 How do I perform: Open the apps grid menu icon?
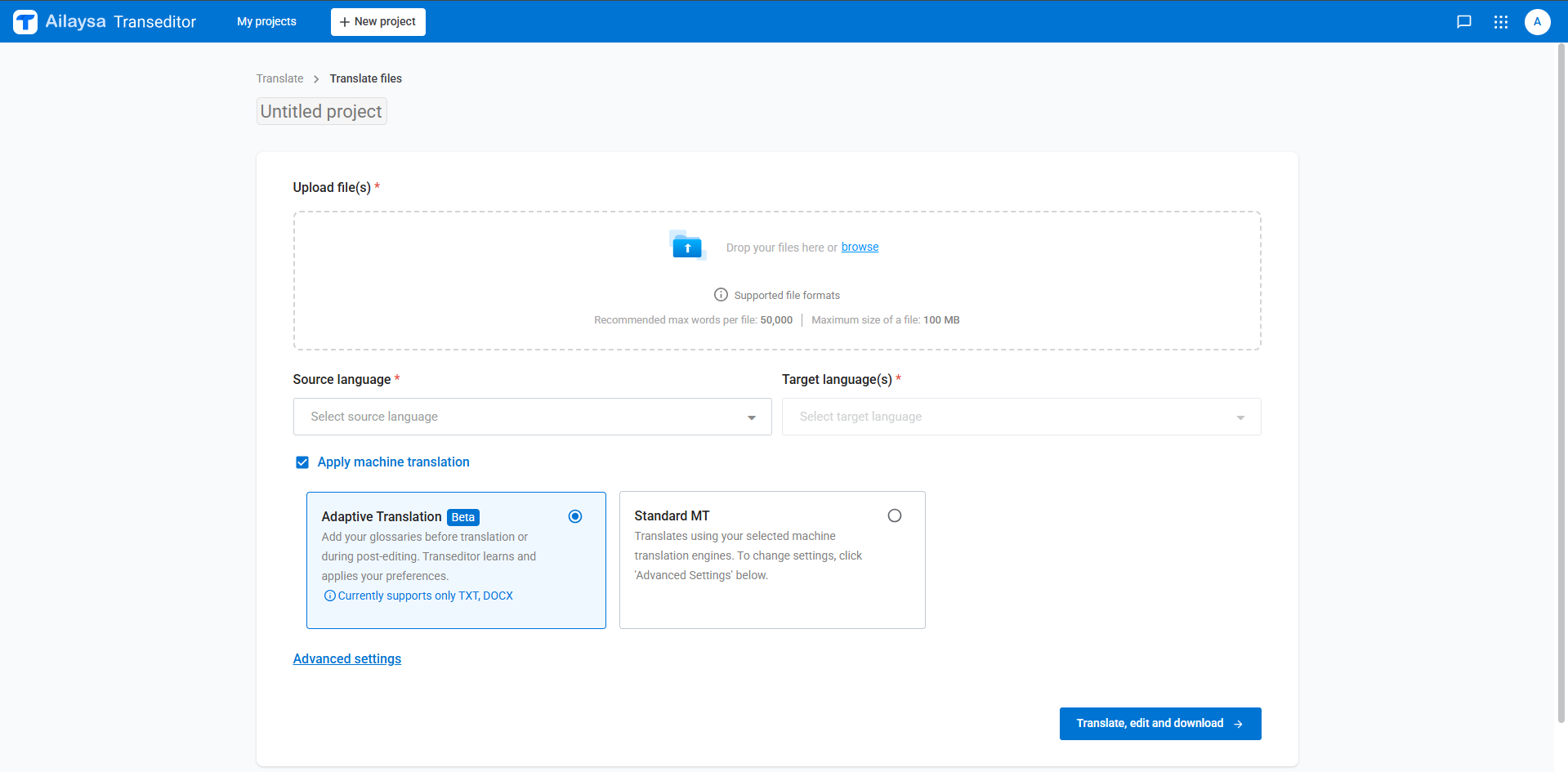click(x=1501, y=22)
